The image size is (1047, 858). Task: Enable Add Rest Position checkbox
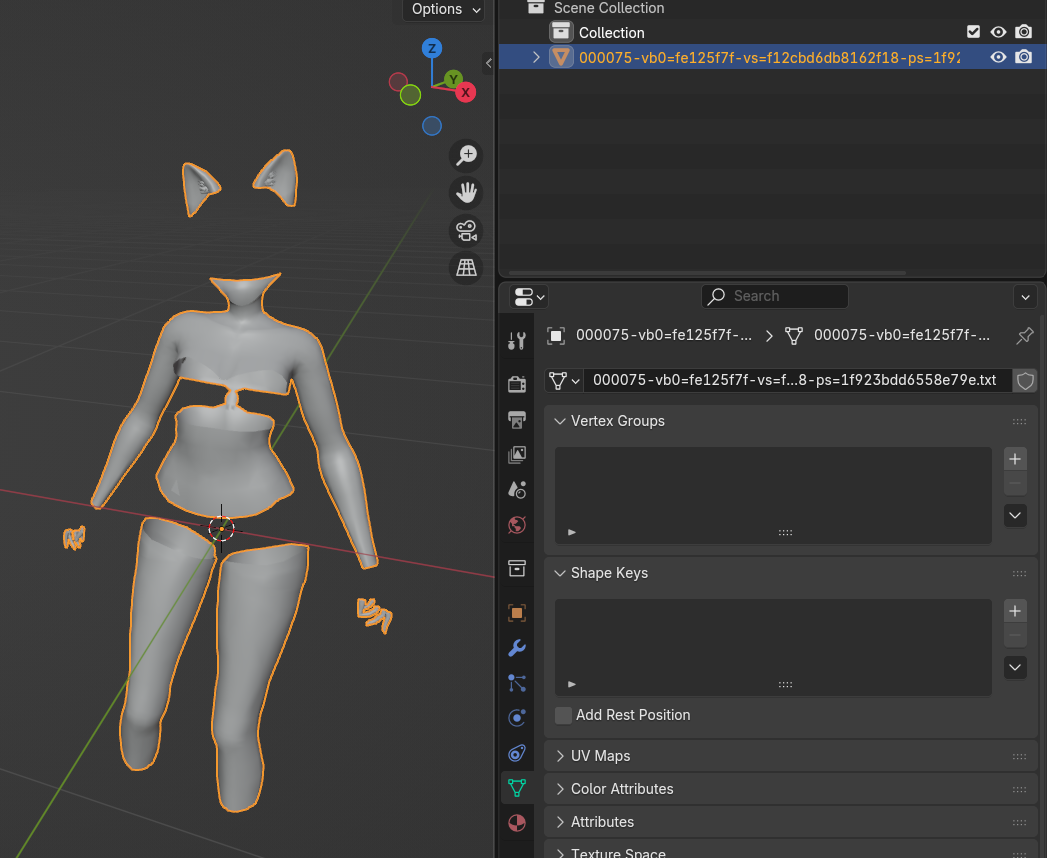tap(564, 715)
